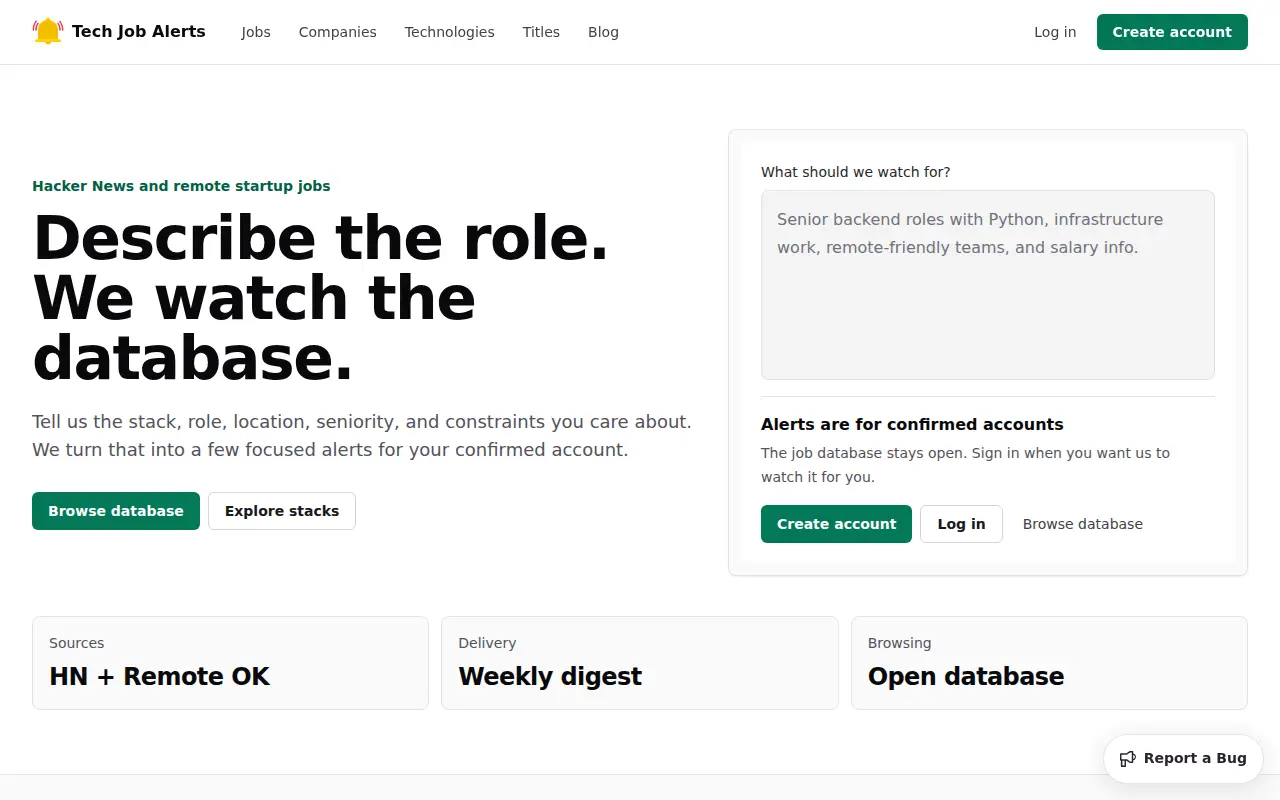
Task: Follow the Browse database text link in the card
Action: [x=1083, y=524]
